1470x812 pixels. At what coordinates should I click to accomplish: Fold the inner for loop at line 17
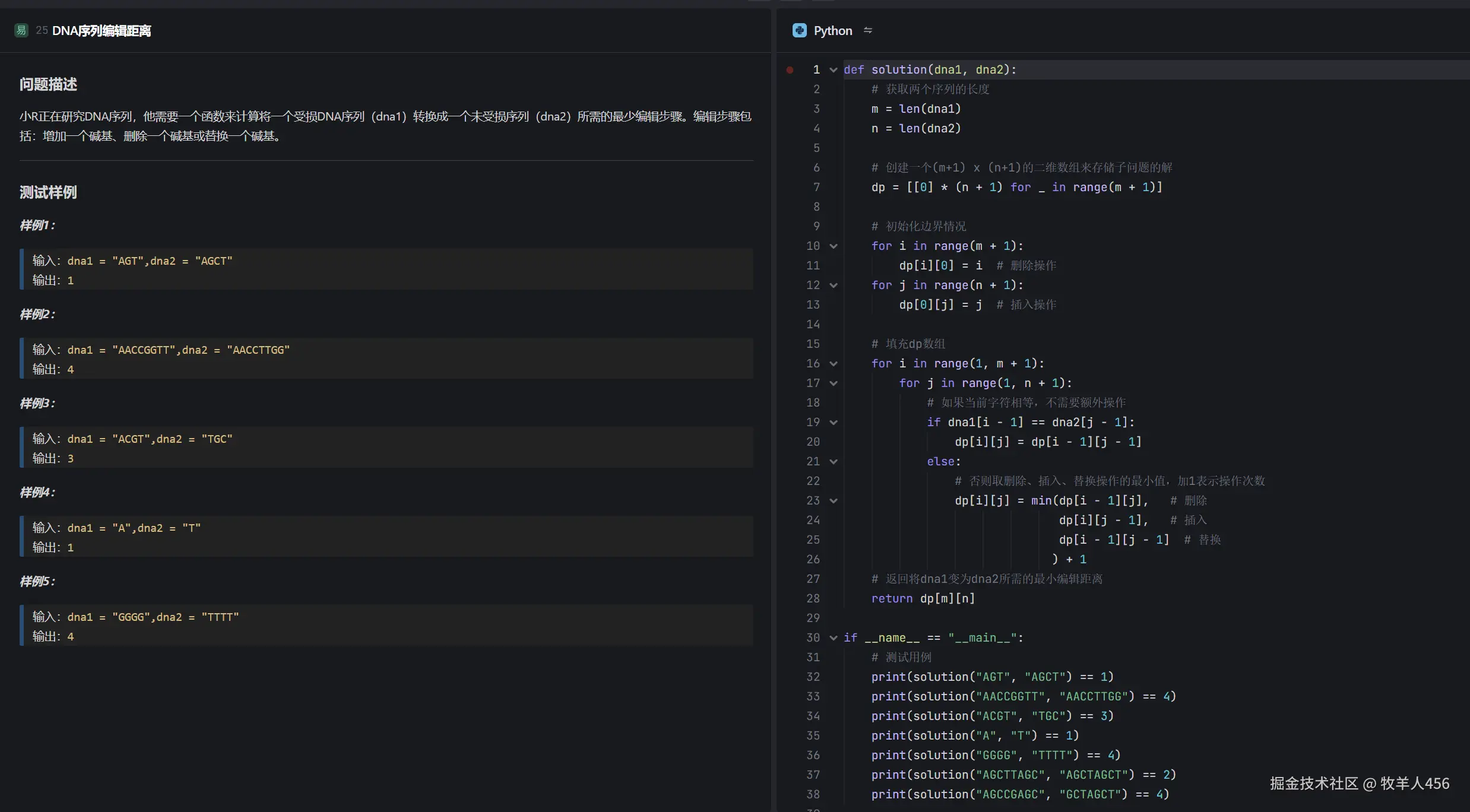point(834,383)
